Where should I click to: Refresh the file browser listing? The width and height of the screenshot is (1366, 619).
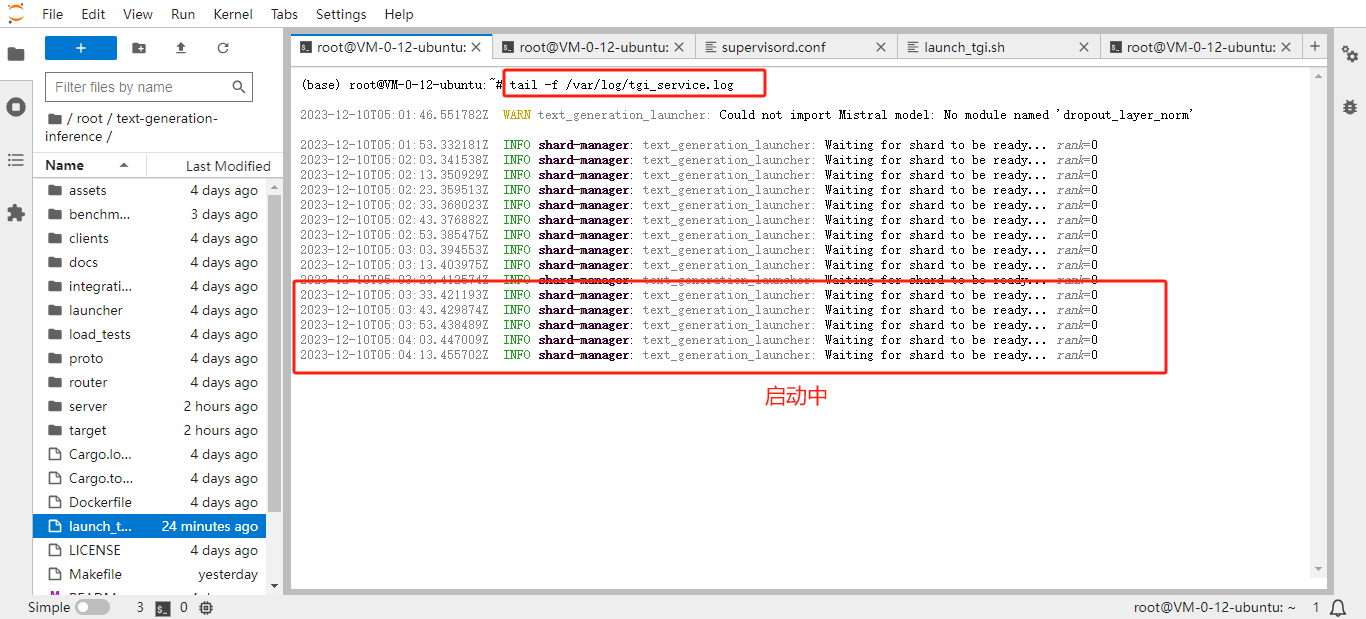click(x=223, y=48)
